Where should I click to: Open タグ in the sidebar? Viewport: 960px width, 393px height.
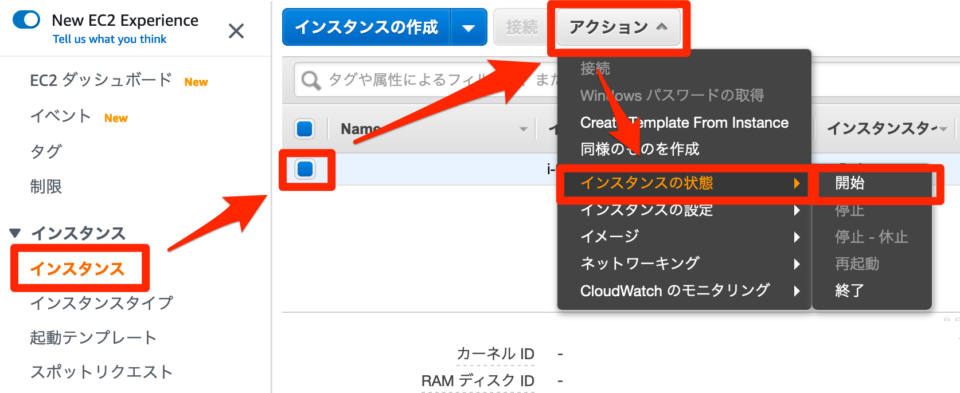pyautogui.click(x=46, y=151)
